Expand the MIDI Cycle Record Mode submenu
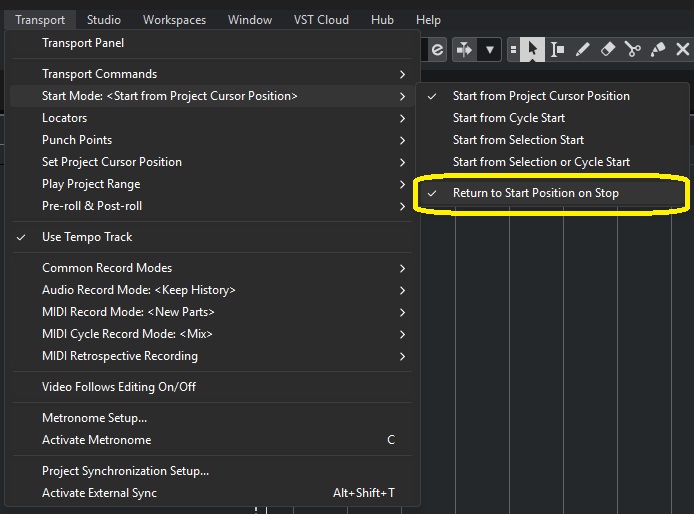The height and width of the screenshot is (514, 694). (212, 334)
